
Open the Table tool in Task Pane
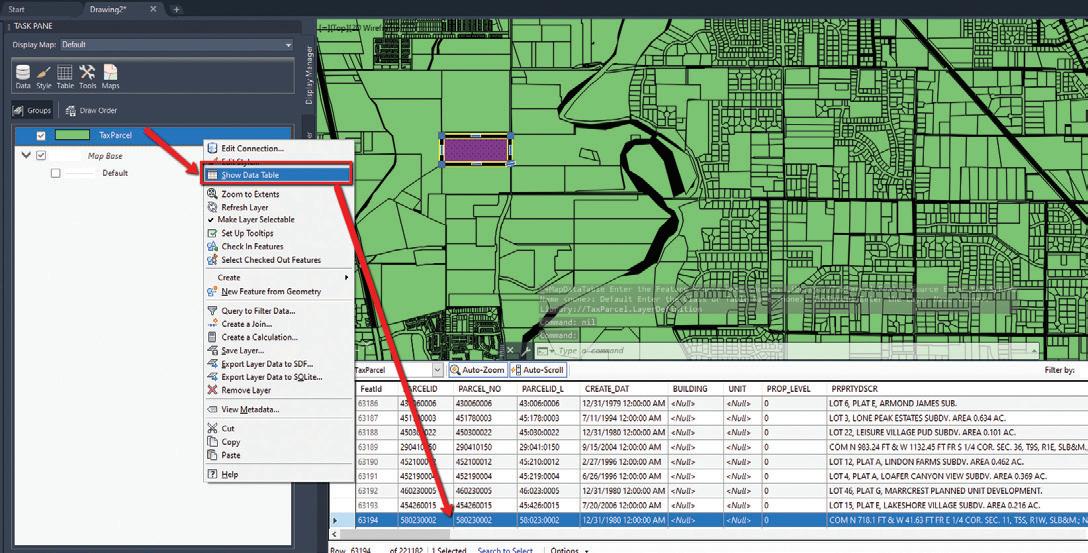65,77
